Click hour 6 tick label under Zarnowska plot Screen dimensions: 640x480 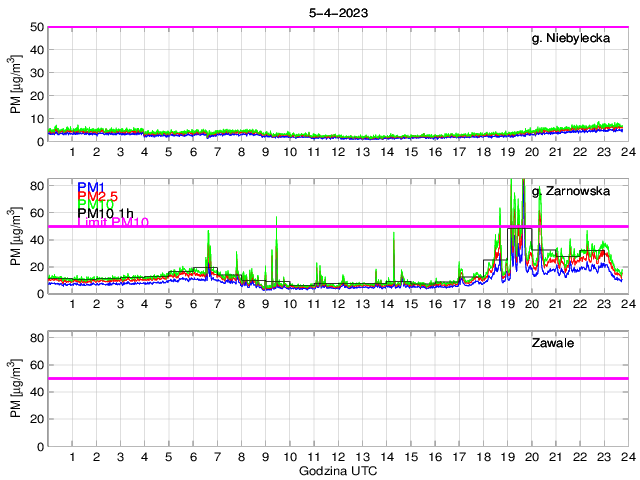coord(193,304)
